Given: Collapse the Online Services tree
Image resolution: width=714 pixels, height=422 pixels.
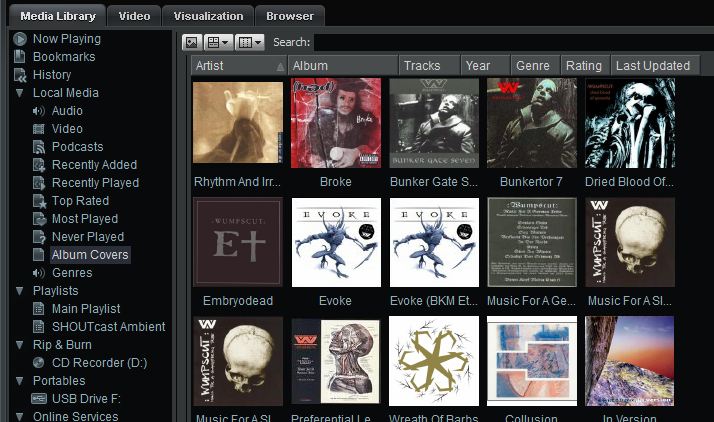Looking at the screenshot, I should coord(20,416).
